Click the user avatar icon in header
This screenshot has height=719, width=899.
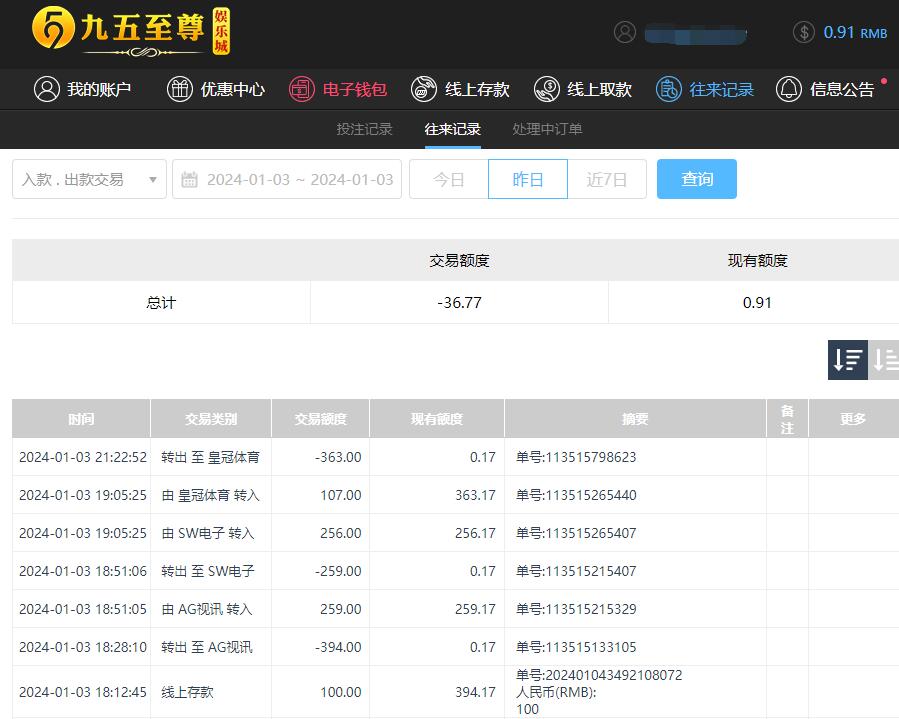(x=625, y=32)
